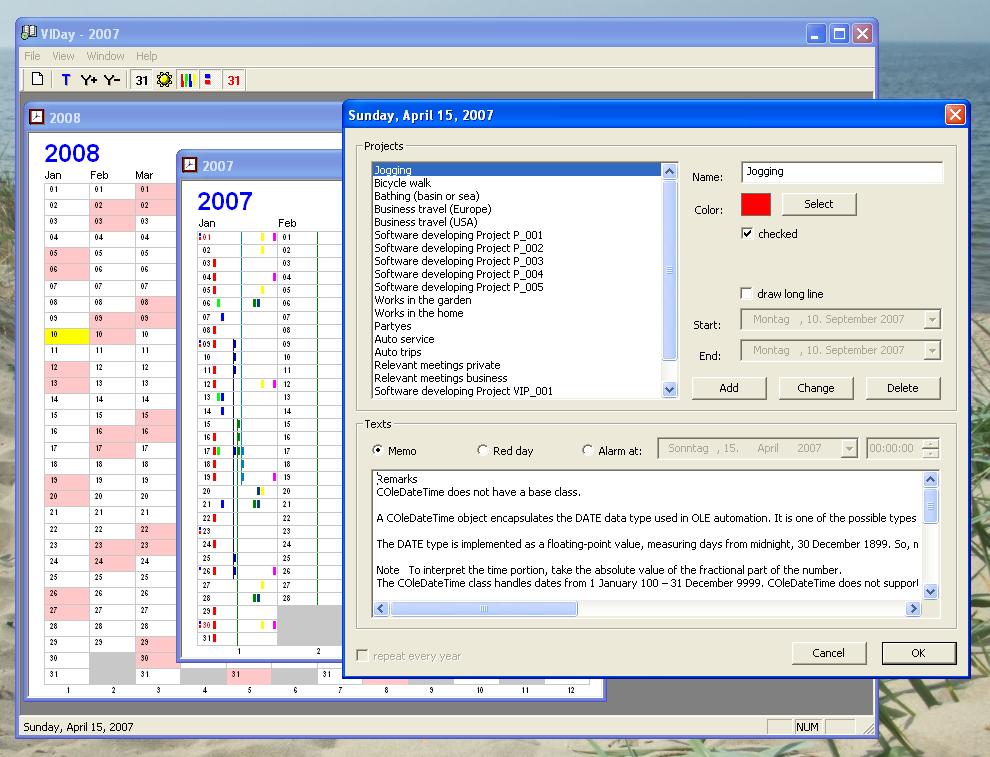Expand the alarm date dropdown arrow

(849, 449)
